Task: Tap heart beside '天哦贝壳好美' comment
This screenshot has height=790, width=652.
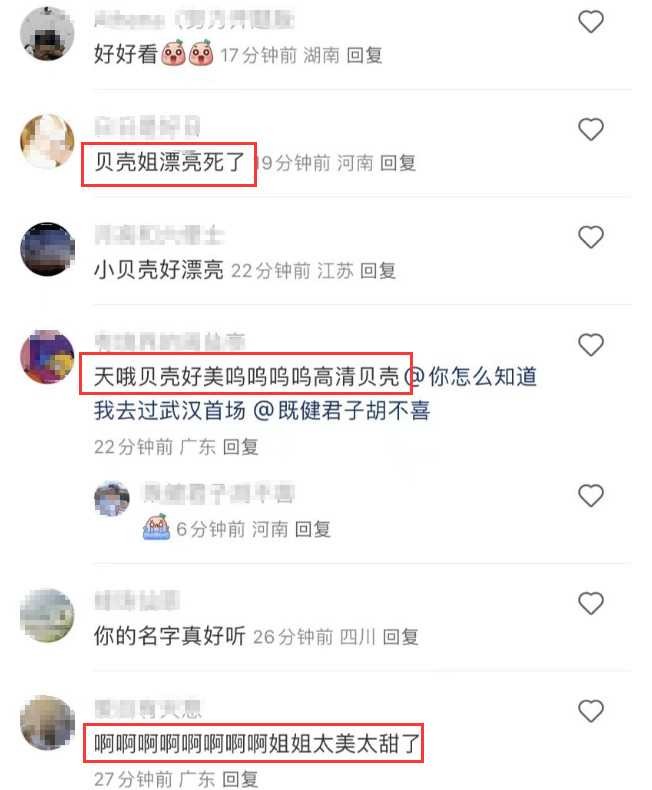Action: point(591,345)
